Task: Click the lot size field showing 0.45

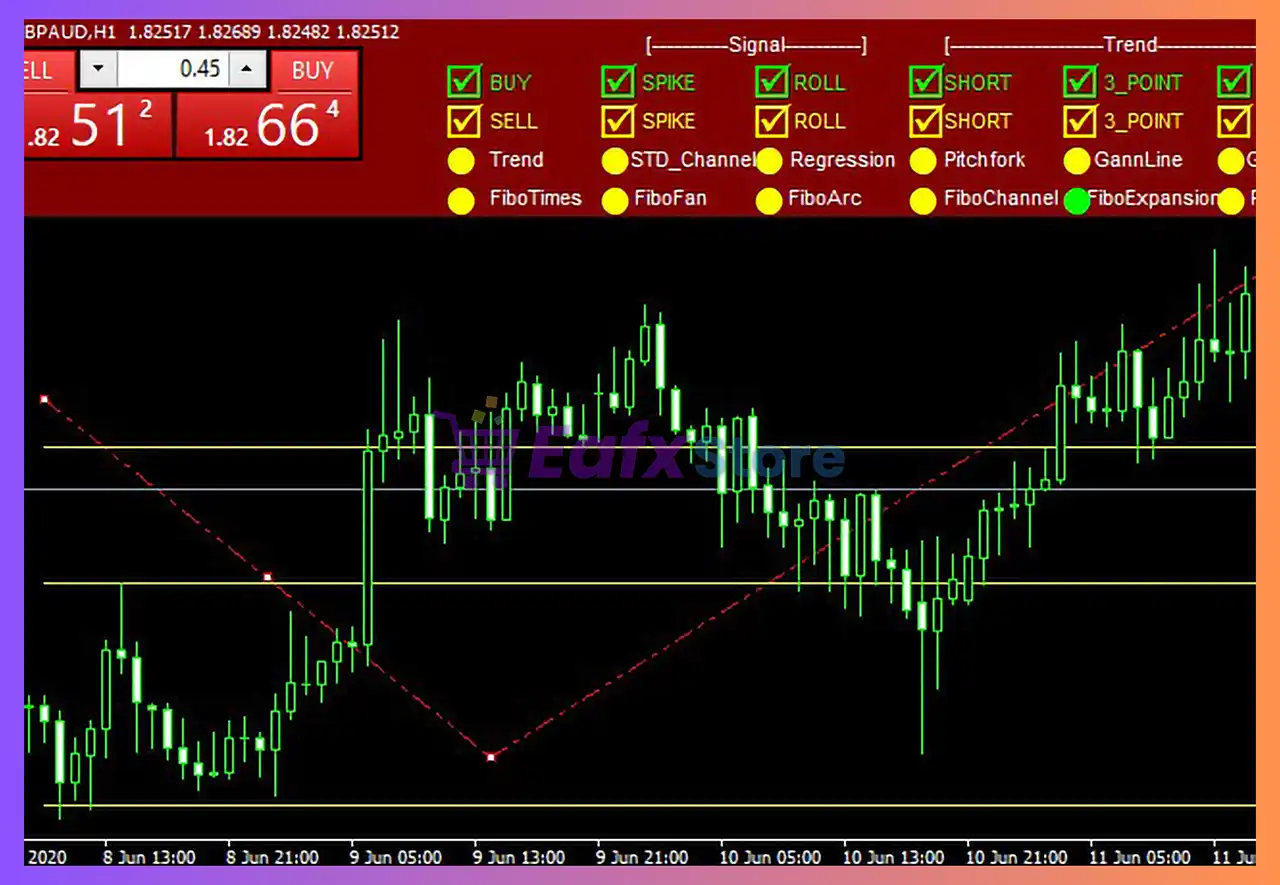Action: click(x=172, y=70)
